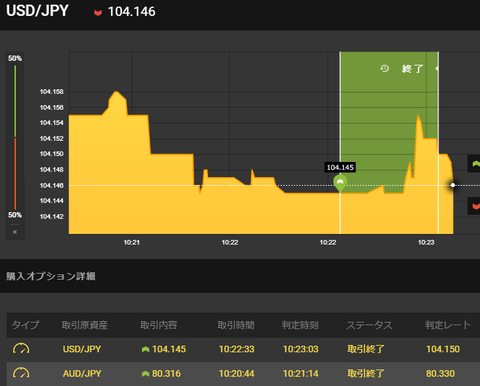
Task: Click settlement rate 104.150
Action: coord(443,349)
